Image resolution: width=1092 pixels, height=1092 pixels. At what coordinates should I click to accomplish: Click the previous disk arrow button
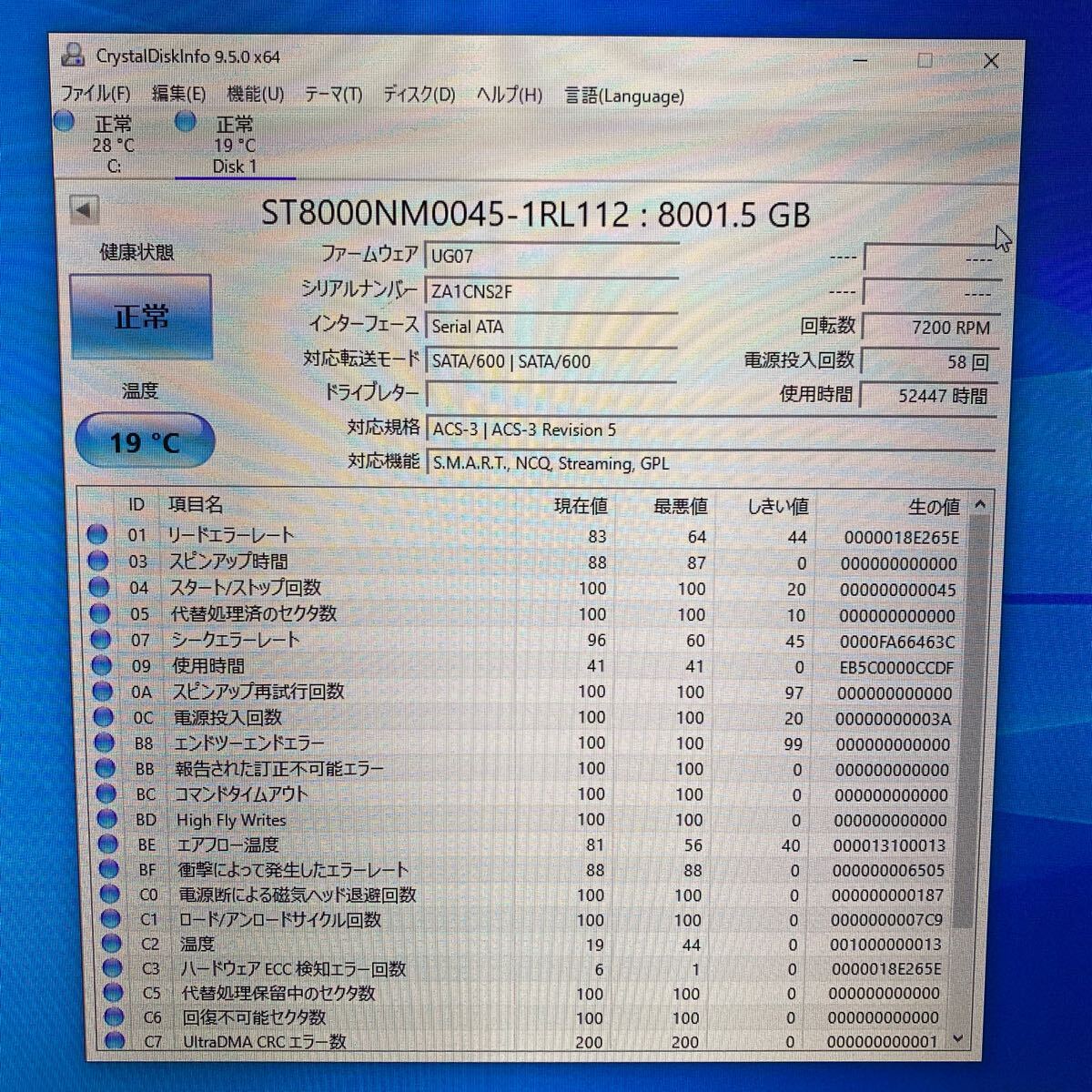click(x=84, y=211)
